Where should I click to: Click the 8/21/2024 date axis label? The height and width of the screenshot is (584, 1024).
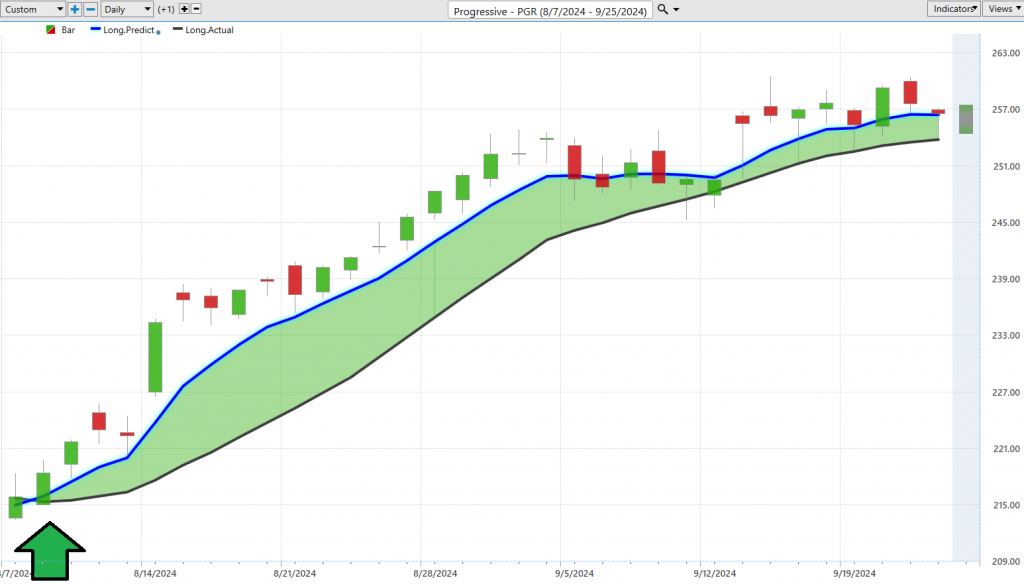tap(295, 574)
